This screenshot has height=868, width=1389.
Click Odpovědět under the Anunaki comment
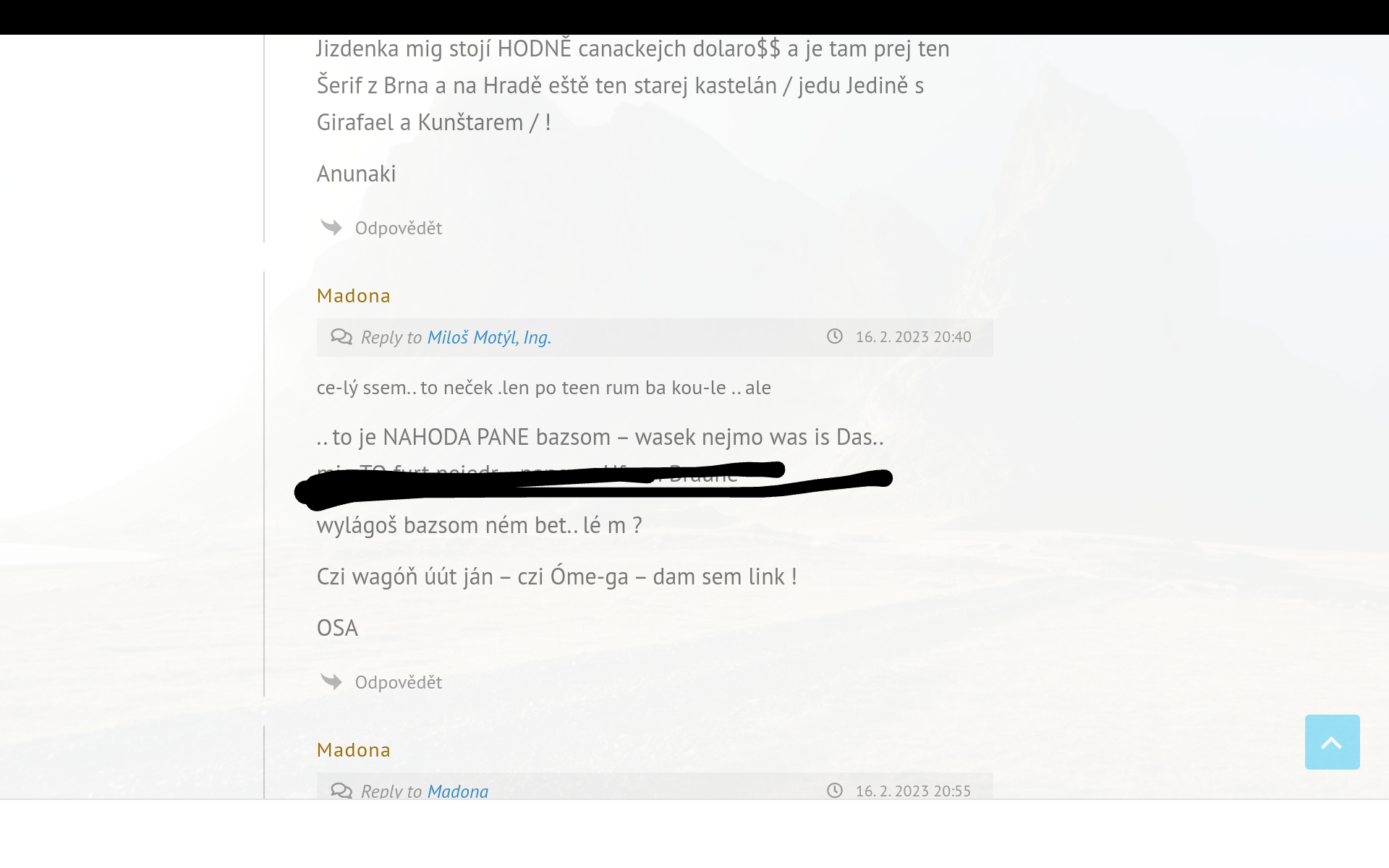click(399, 228)
